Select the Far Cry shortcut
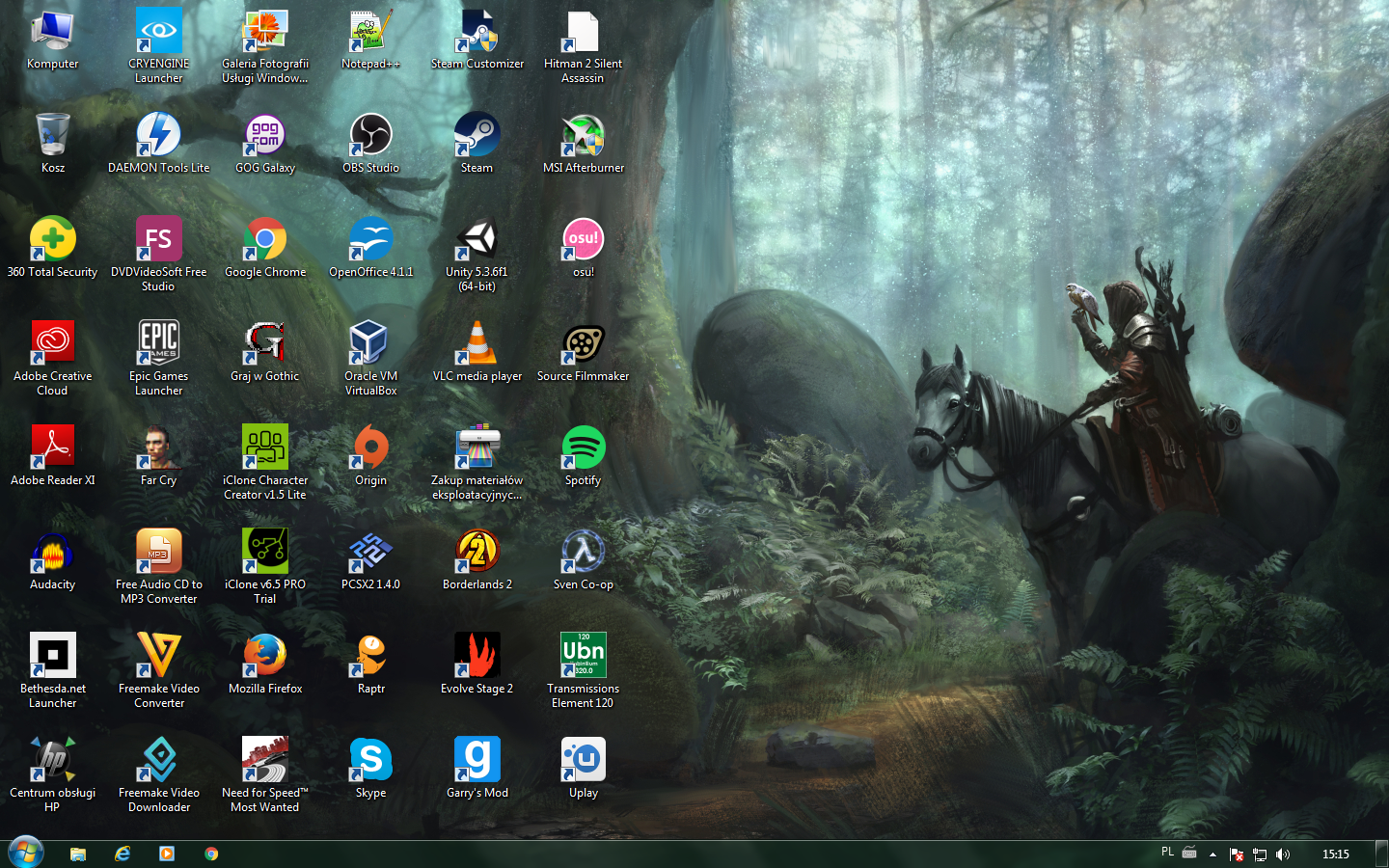This screenshot has width=1389, height=868. [158, 455]
